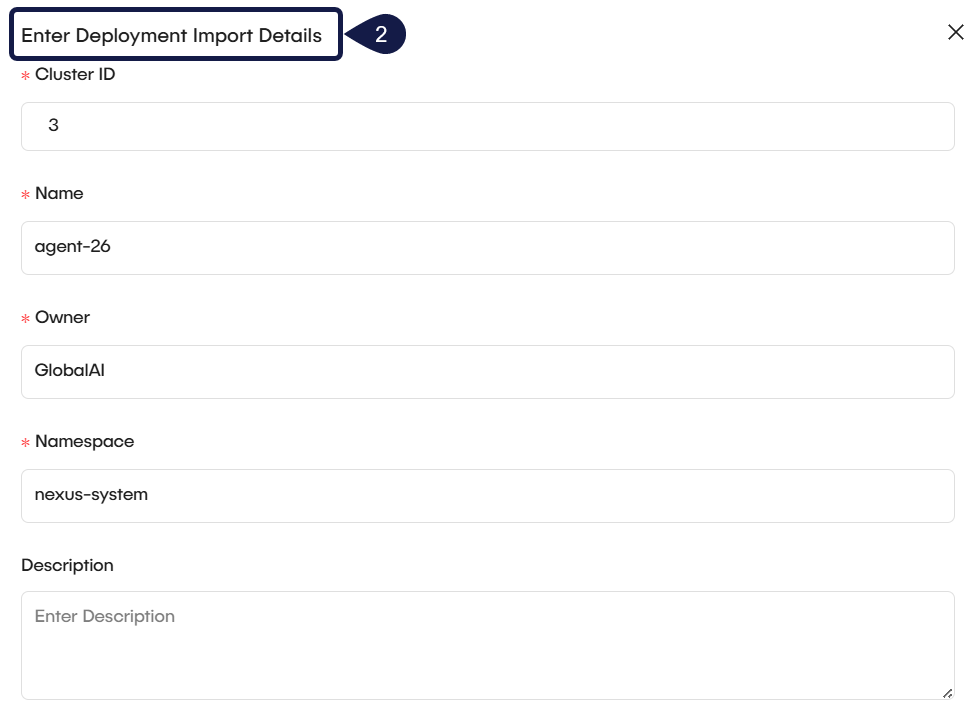Select the Cluster ID label text
Image resolution: width=970 pixels, height=711 pixels.
click(75, 74)
